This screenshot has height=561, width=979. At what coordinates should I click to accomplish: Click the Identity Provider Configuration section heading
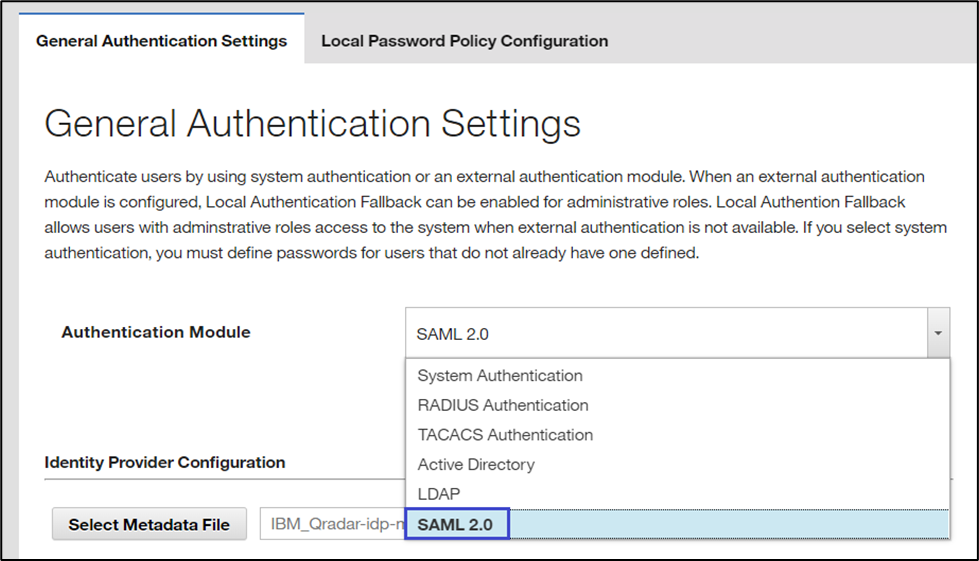(165, 462)
